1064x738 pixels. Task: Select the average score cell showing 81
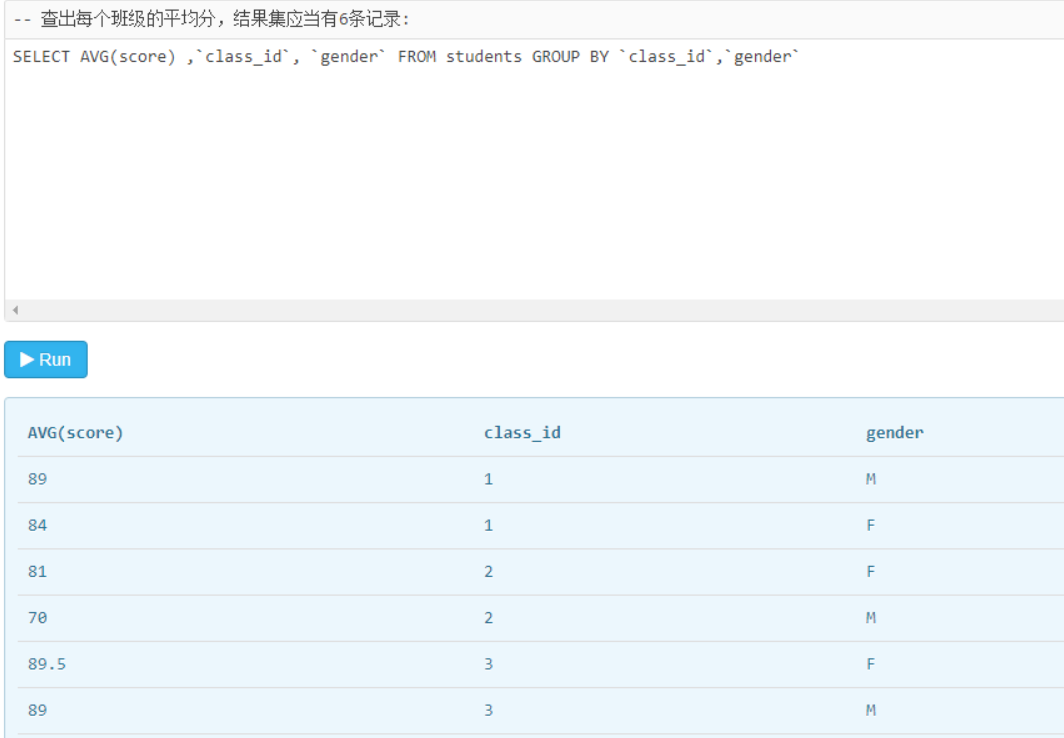tap(38, 572)
